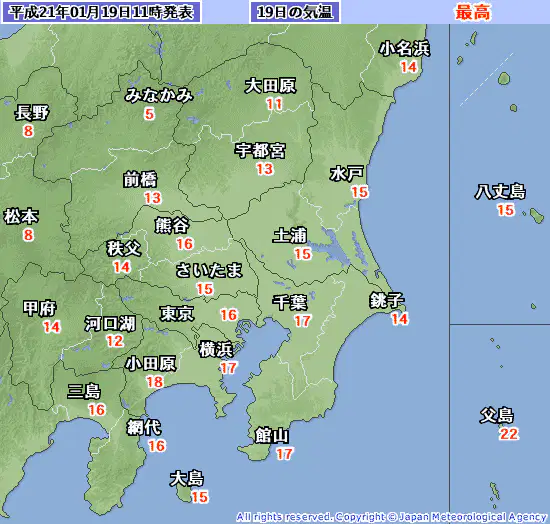The image size is (550, 524).
Task: Click the 熊谷 temperature value 16
Action: point(185,244)
